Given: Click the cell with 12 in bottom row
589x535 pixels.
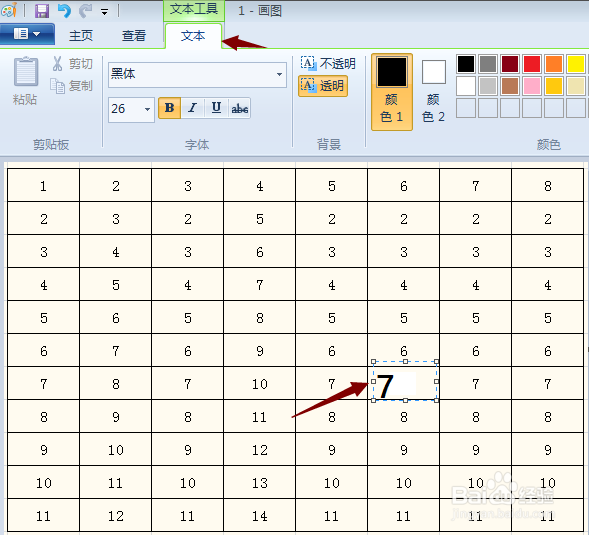Looking at the screenshot, I should click(116, 515).
